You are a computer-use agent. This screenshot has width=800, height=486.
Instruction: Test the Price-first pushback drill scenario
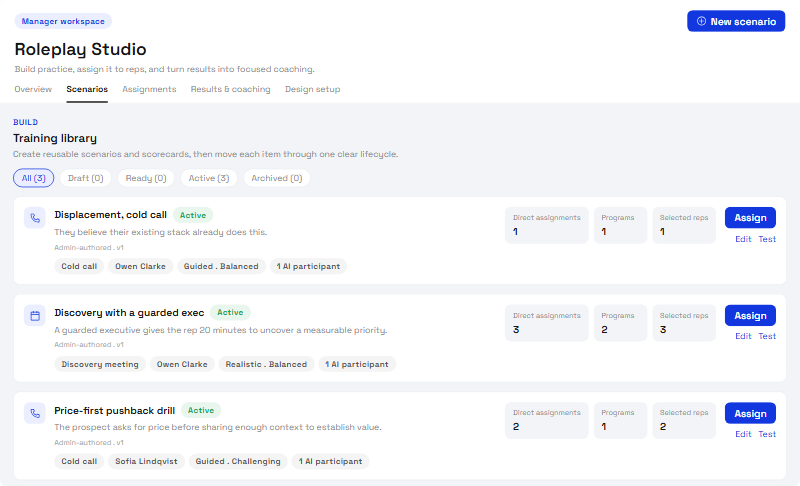pos(767,434)
